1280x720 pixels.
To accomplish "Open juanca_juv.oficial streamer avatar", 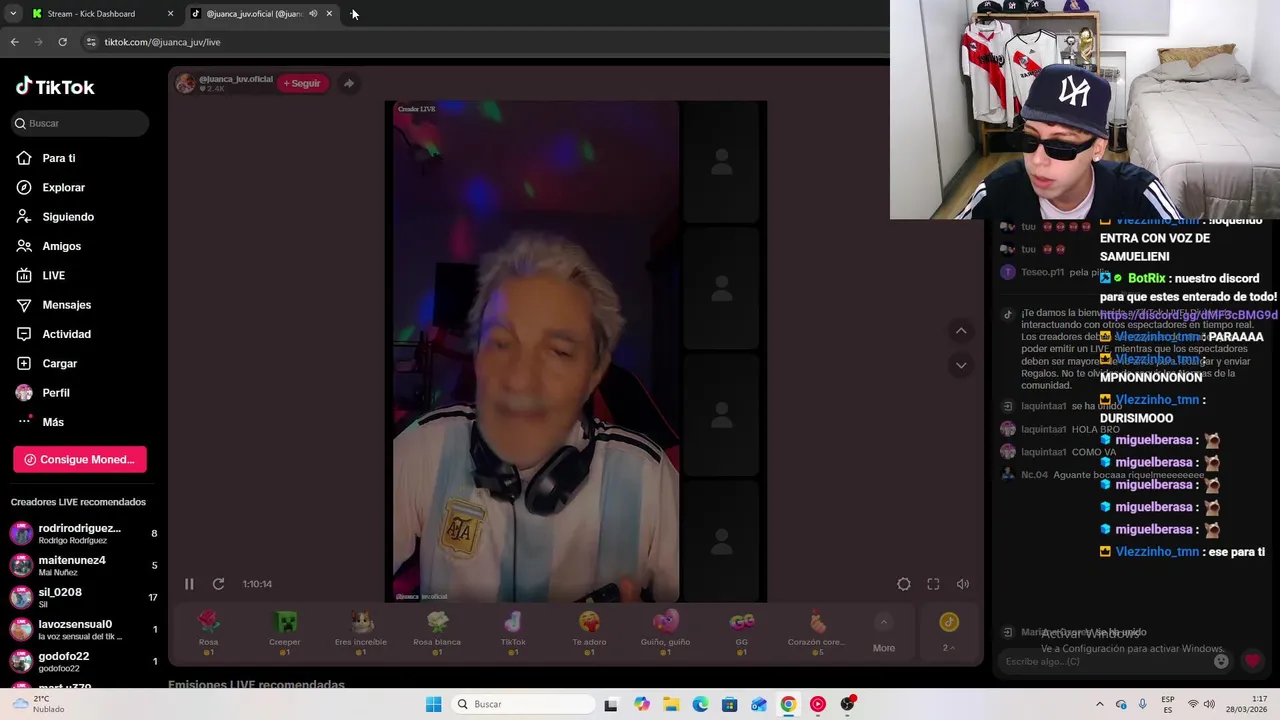I will pos(185,83).
